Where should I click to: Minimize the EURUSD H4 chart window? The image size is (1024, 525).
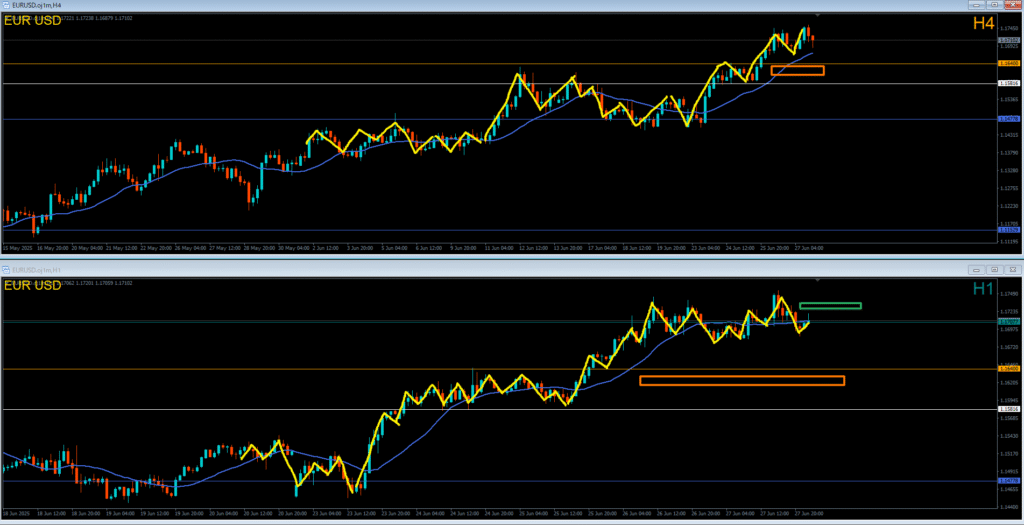[x=976, y=5]
